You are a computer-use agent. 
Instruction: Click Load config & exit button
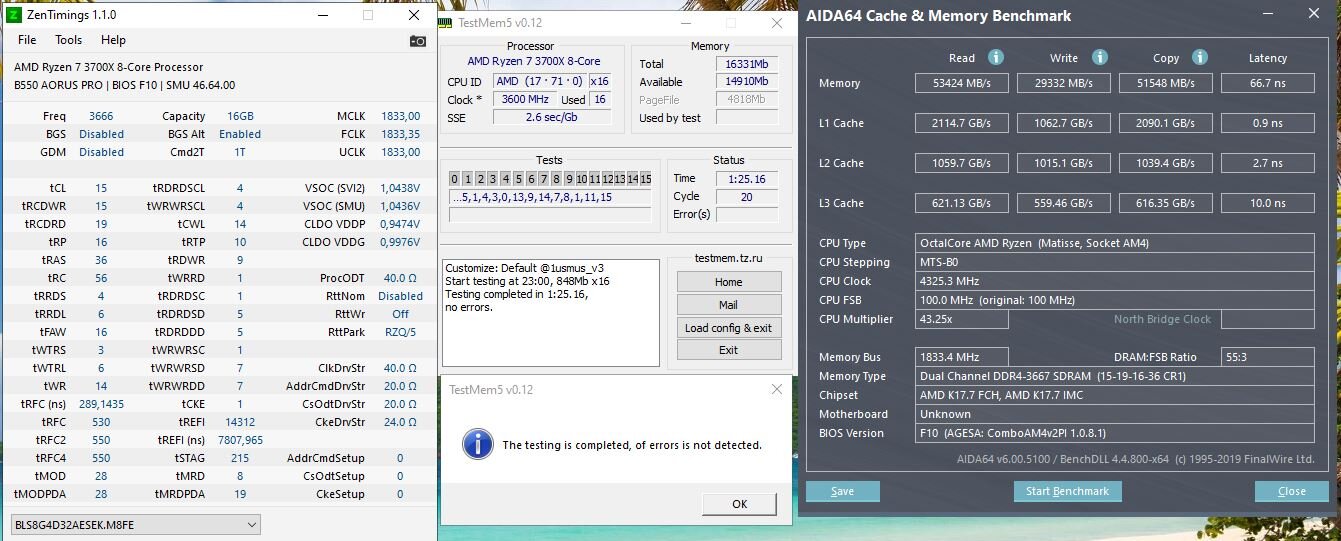tap(728, 328)
